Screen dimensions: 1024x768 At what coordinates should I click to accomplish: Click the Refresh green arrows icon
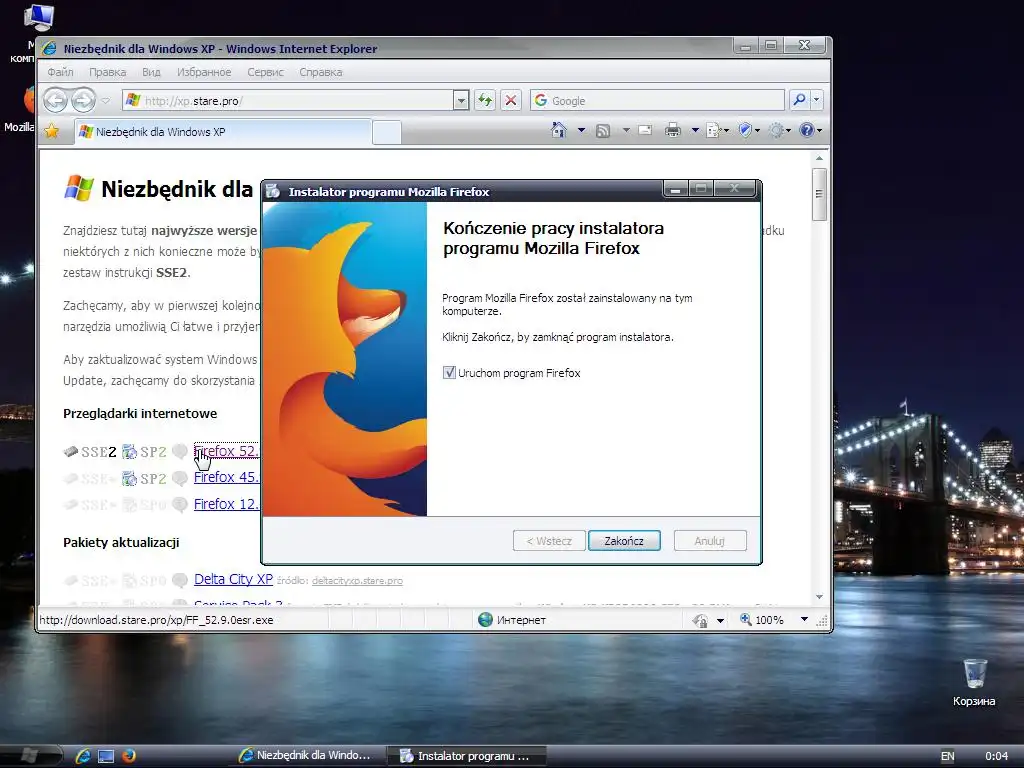pos(485,101)
